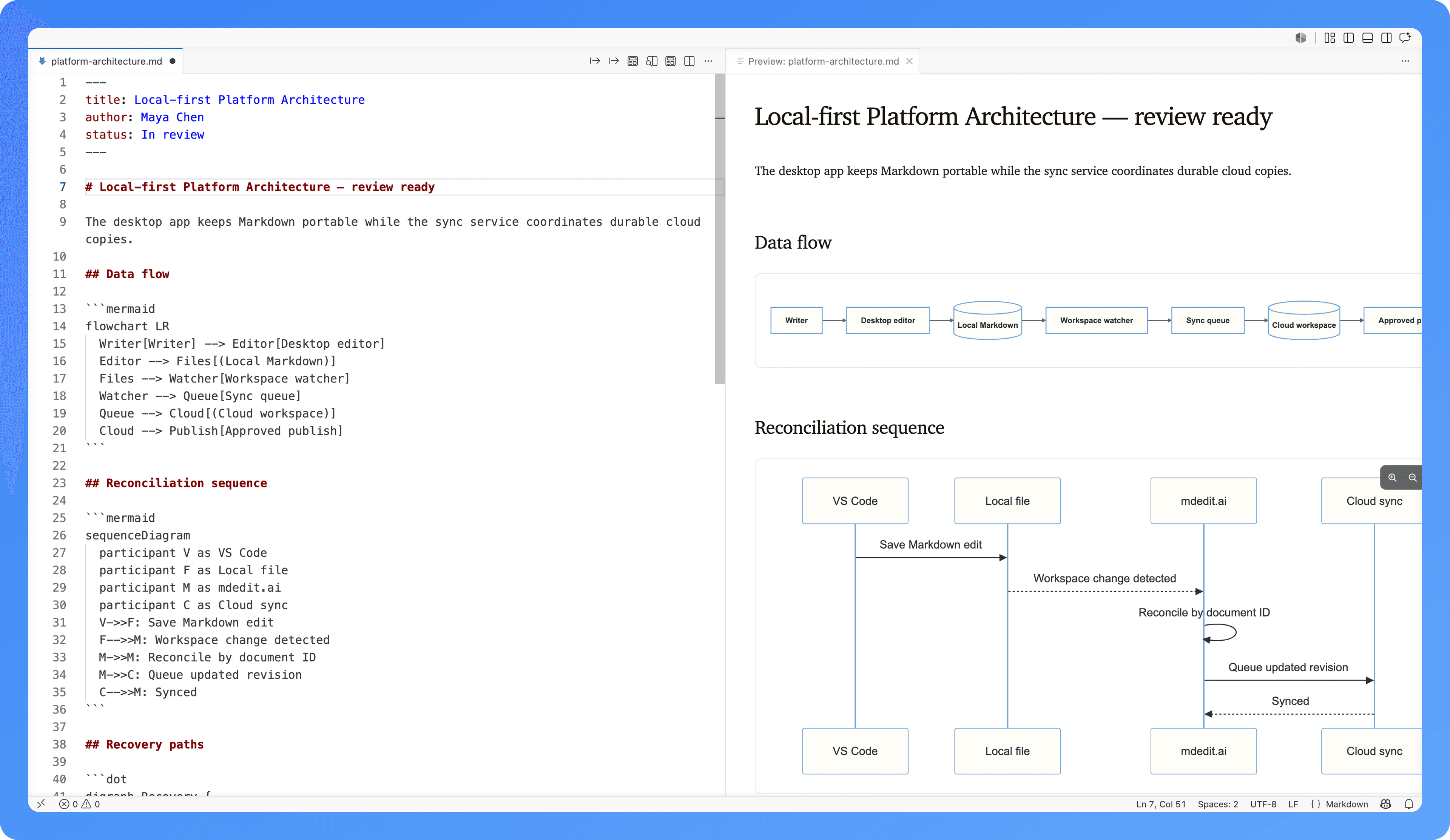
Task: Click the 'sequenceDiagram' code line
Action: click(137, 535)
